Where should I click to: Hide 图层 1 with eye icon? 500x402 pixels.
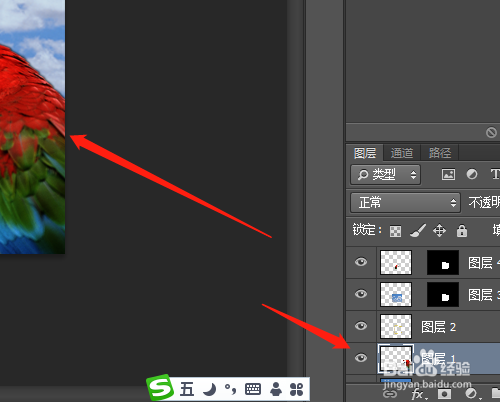tap(361, 358)
